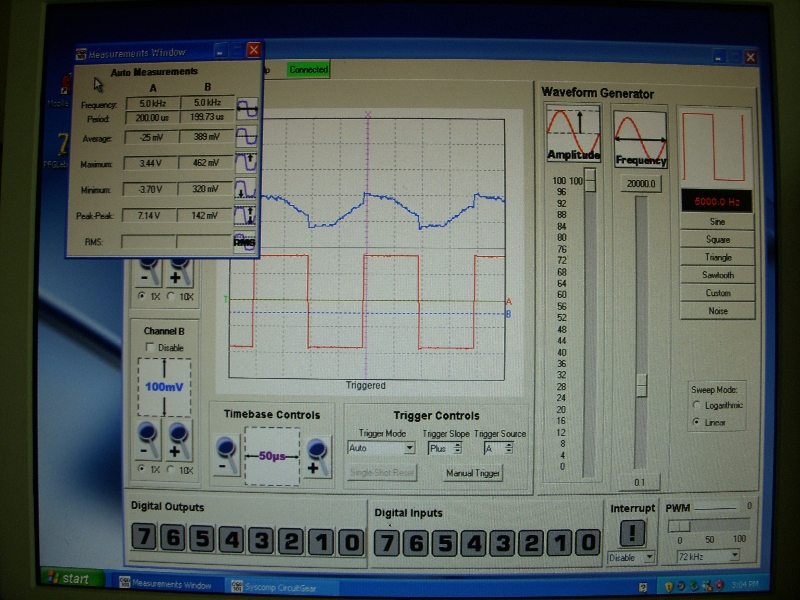Open the Interrupt Disable dropdown
Image resolution: width=800 pixels, height=600 pixels.
tap(631, 558)
